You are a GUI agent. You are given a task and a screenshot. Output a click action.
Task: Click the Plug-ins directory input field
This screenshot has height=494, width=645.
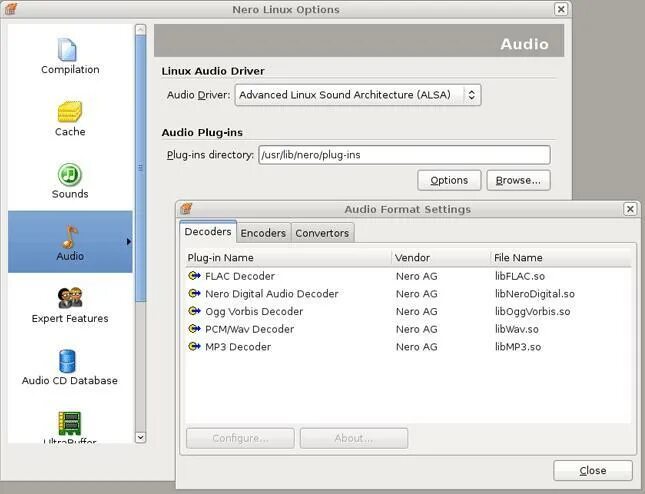coord(404,155)
